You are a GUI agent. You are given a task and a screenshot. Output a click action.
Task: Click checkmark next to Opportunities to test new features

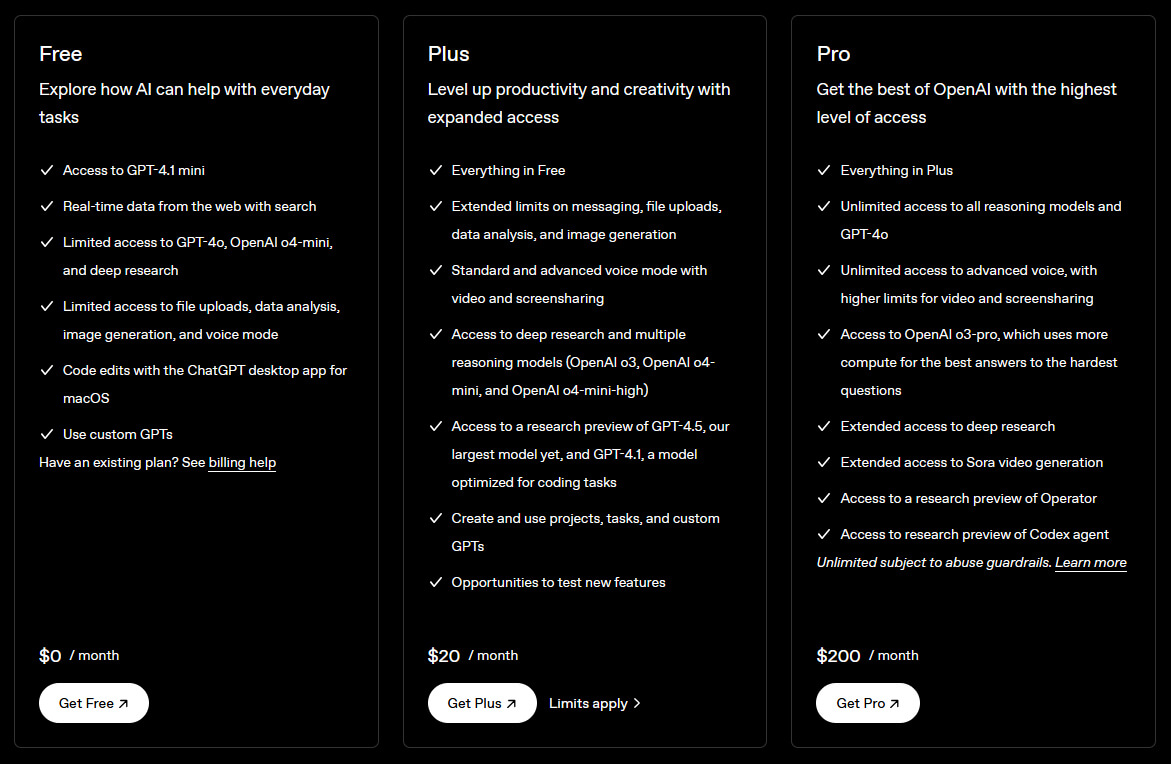coord(436,583)
